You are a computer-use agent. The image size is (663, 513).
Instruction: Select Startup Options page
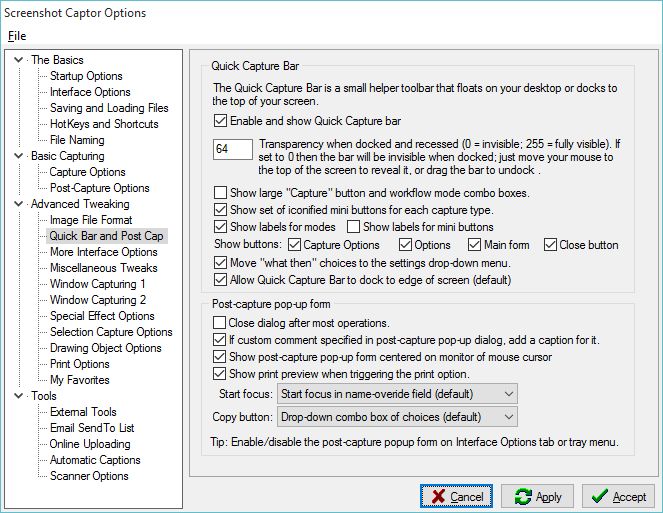(x=86, y=76)
